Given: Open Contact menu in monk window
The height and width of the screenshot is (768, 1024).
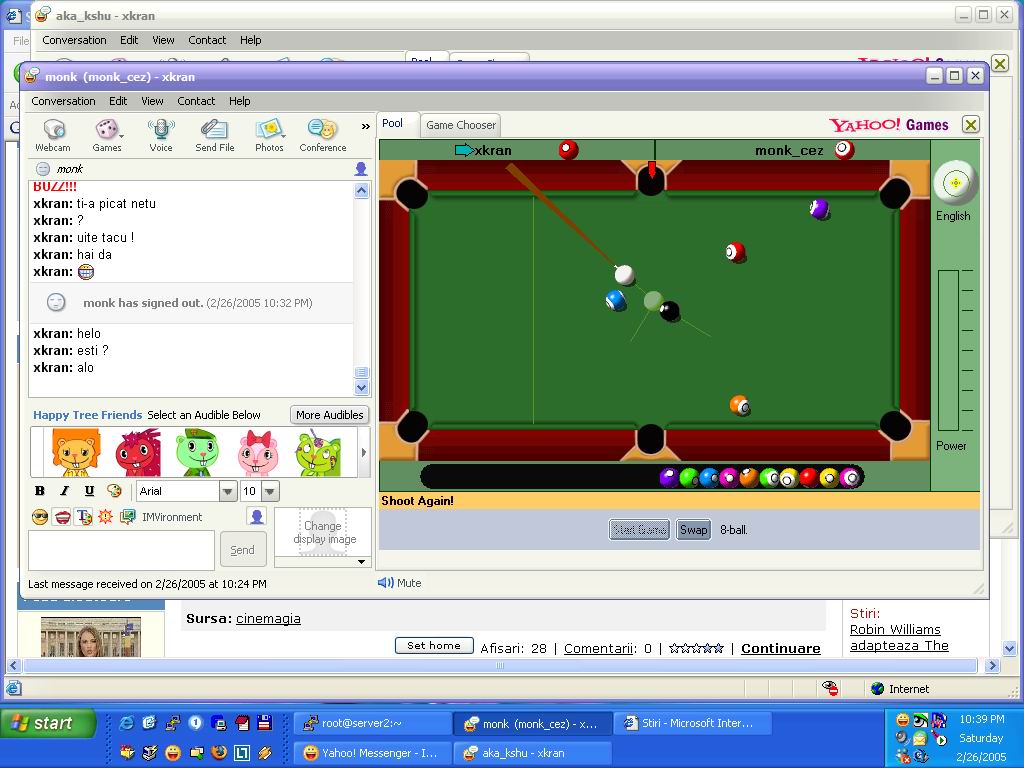Looking at the screenshot, I should [196, 101].
